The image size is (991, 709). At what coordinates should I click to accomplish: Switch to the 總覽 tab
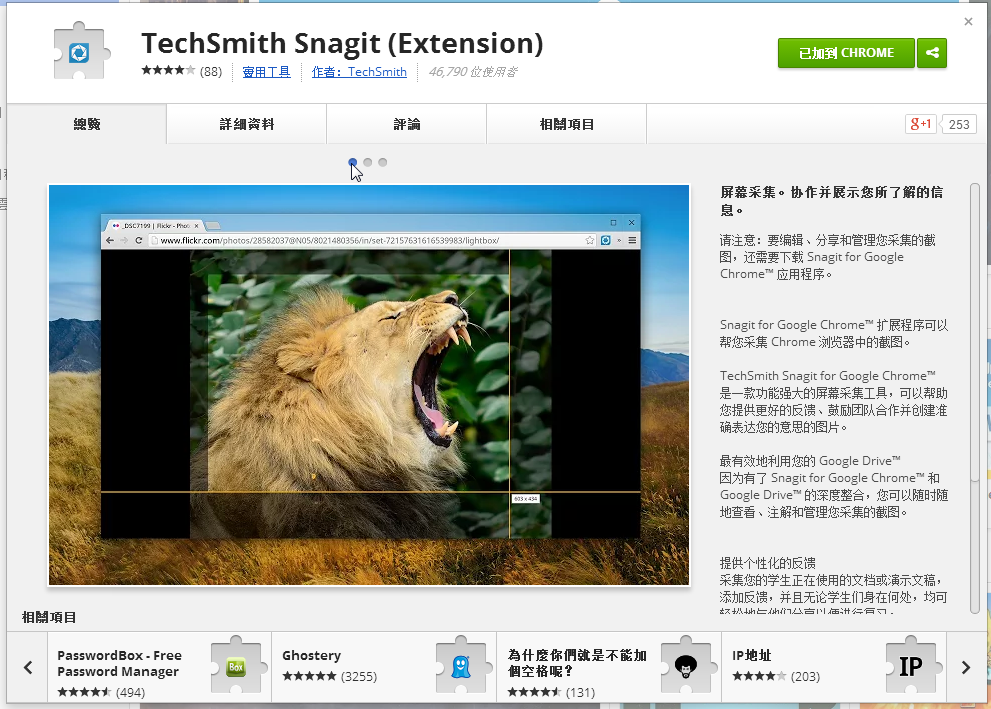coord(87,124)
